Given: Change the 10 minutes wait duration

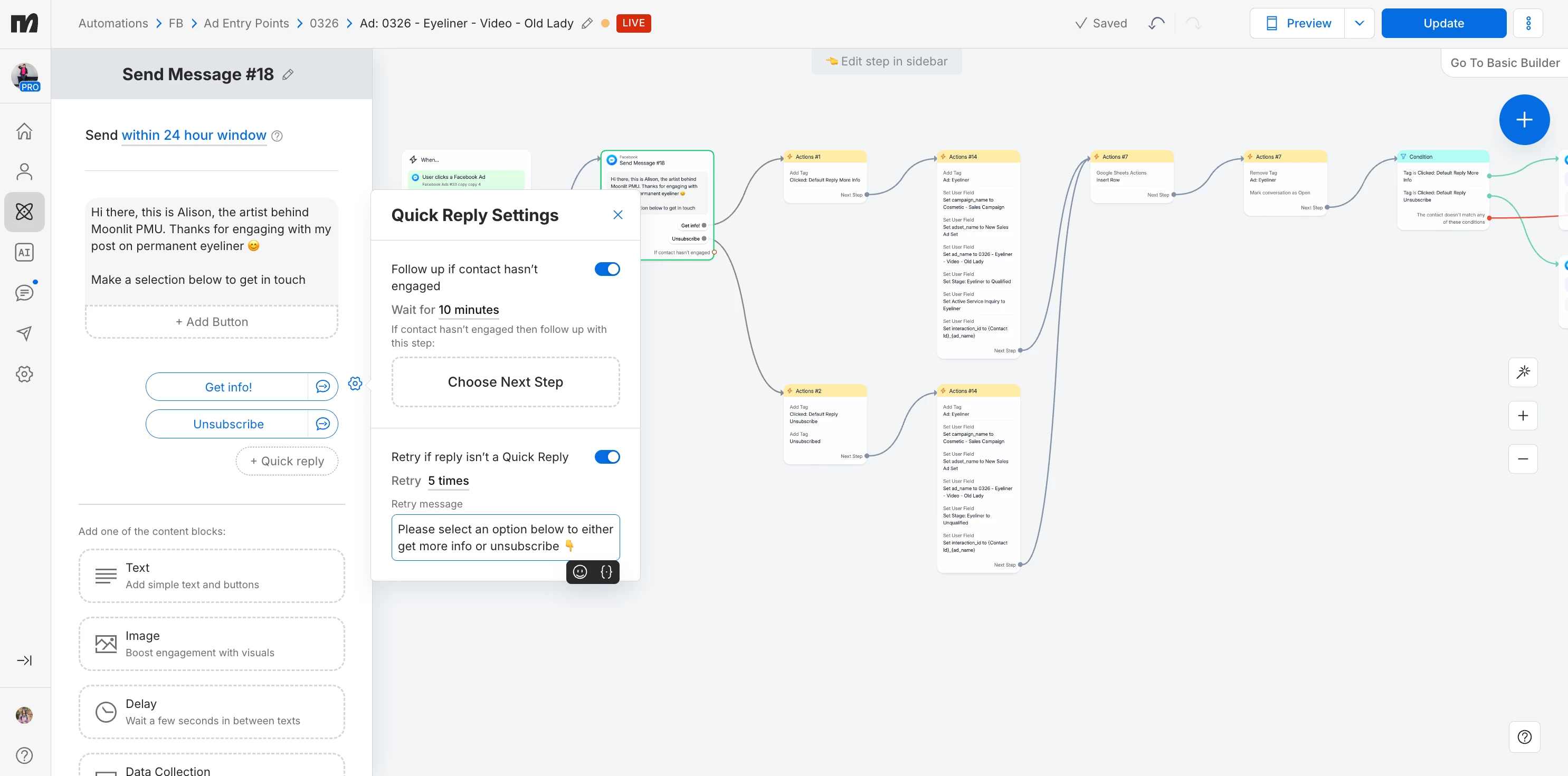Looking at the screenshot, I should [468, 310].
